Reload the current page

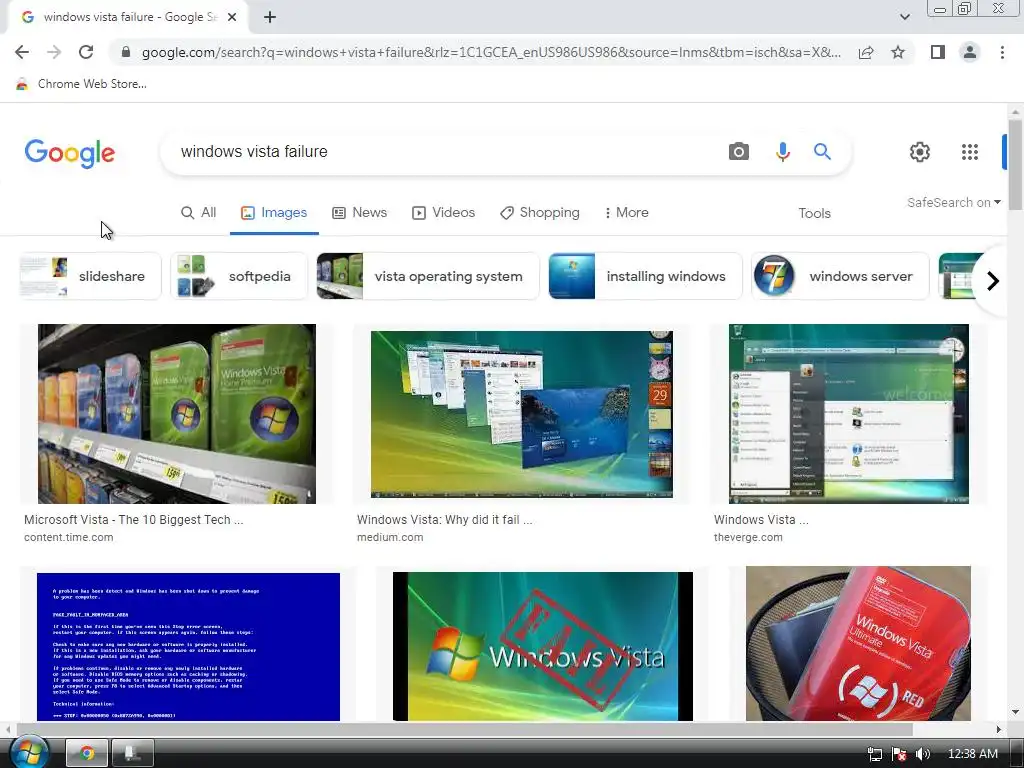86,52
